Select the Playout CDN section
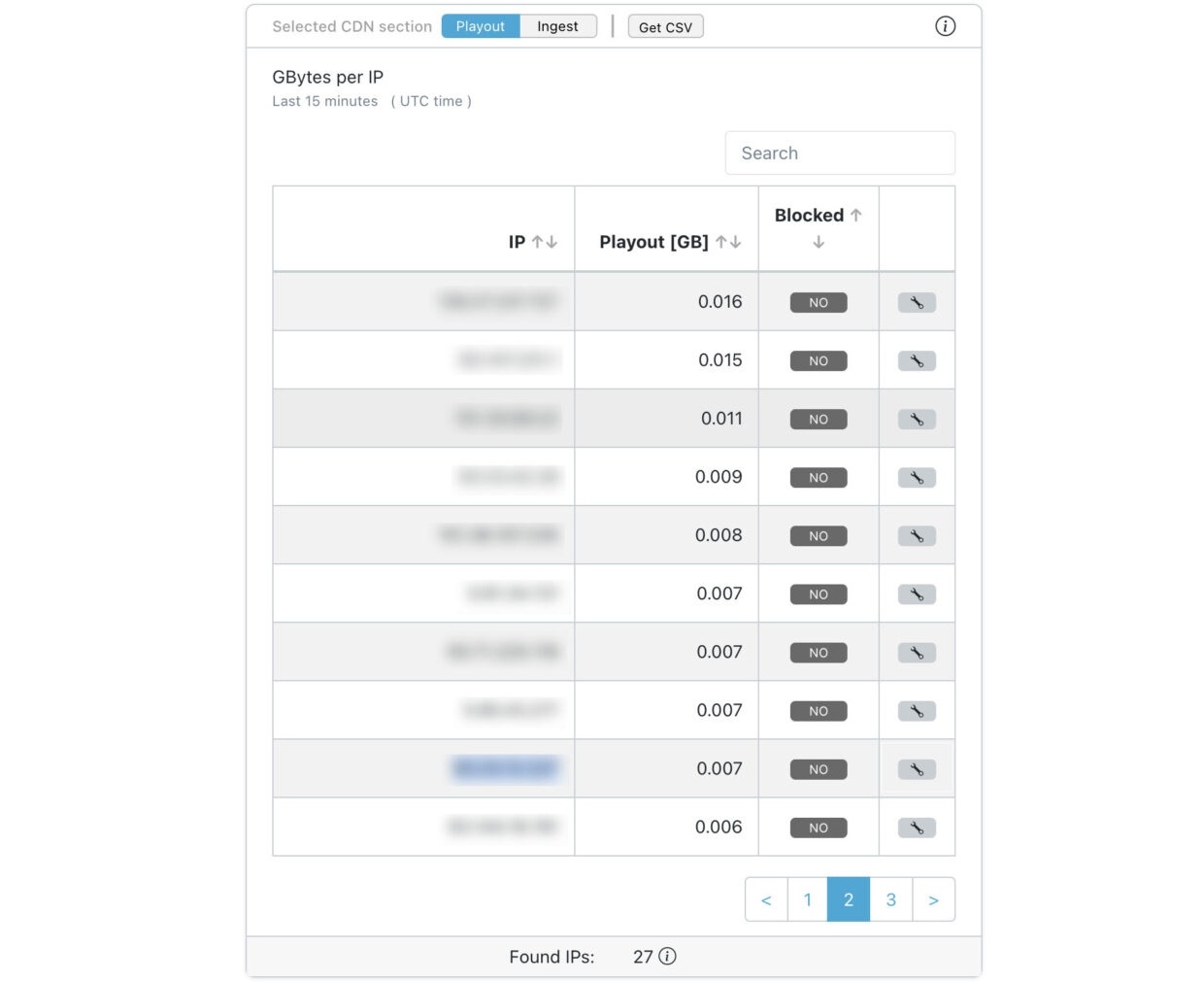Screen dimensions: 1204x982 [481, 26]
